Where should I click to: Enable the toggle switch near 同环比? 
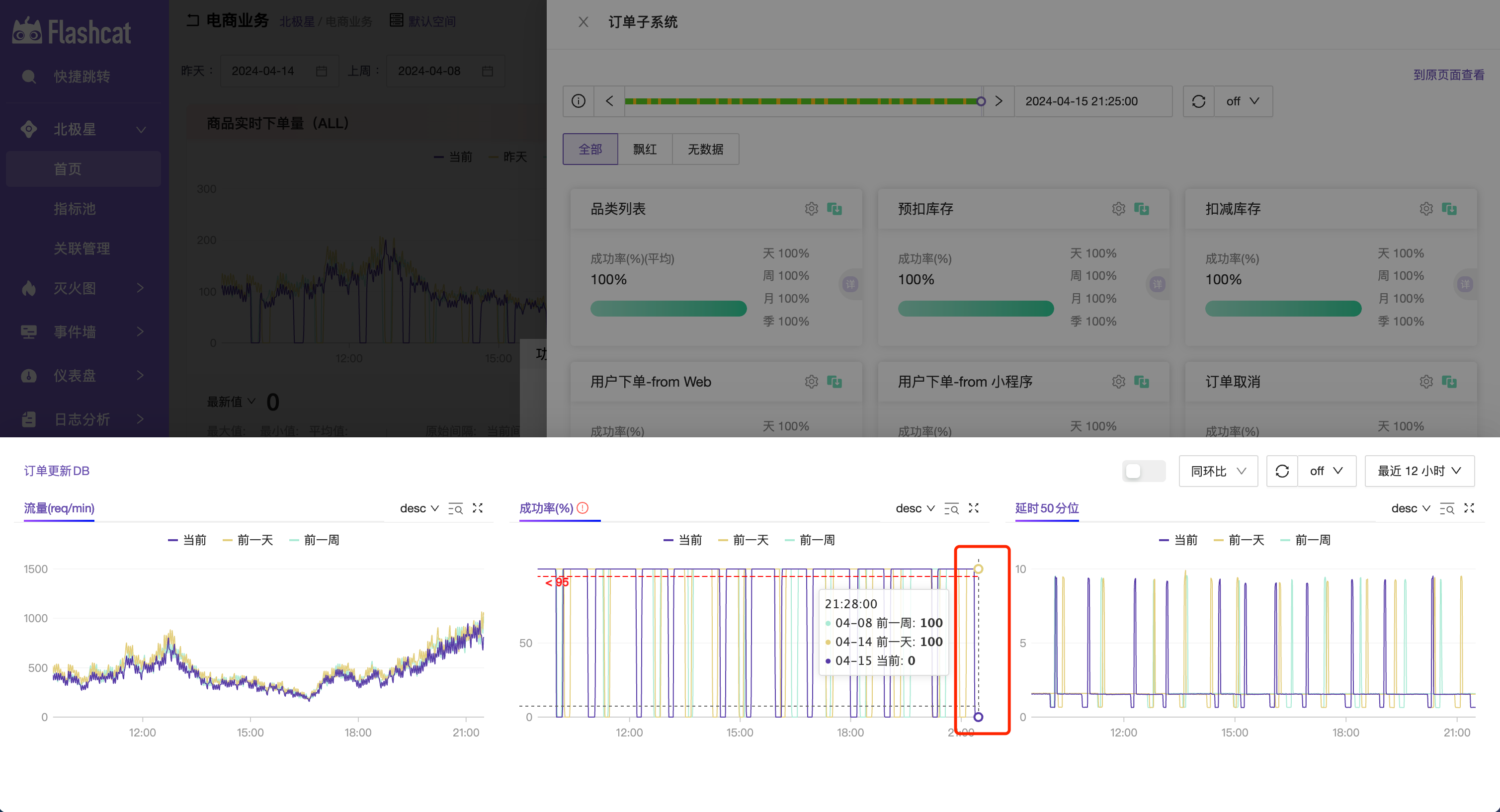click(1143, 471)
